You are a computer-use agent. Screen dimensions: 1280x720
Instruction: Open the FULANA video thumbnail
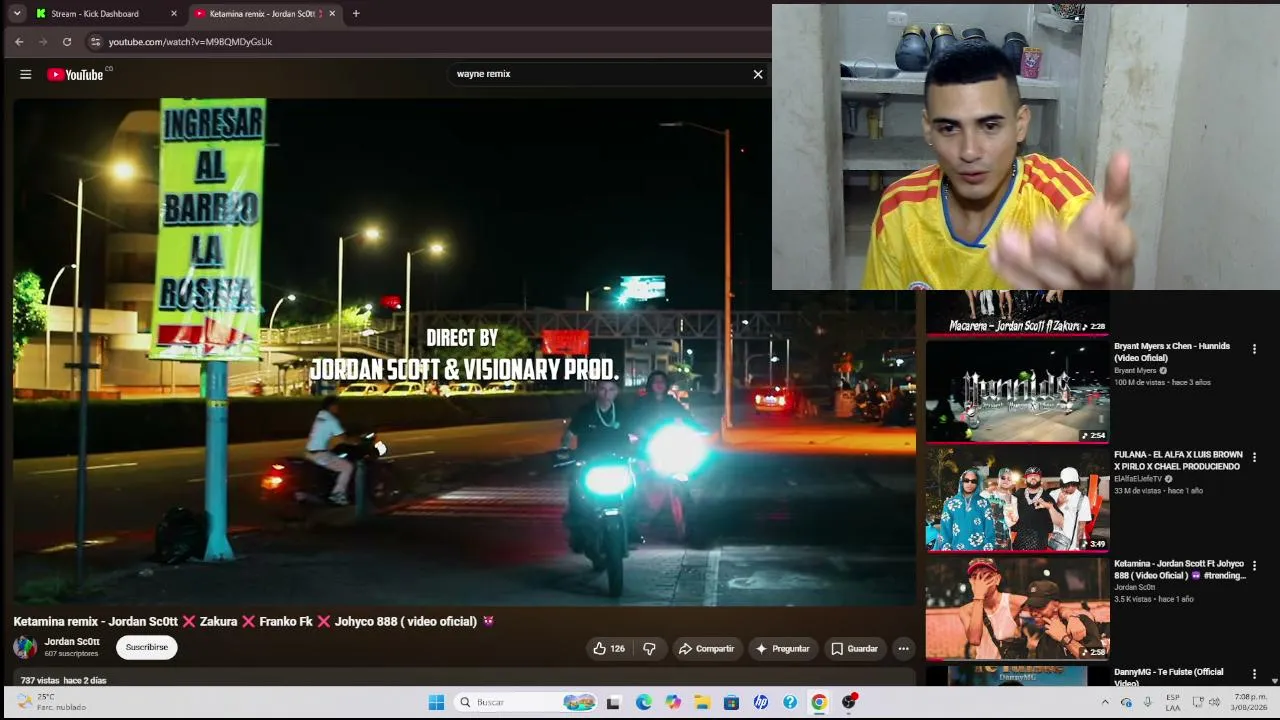point(1017,500)
